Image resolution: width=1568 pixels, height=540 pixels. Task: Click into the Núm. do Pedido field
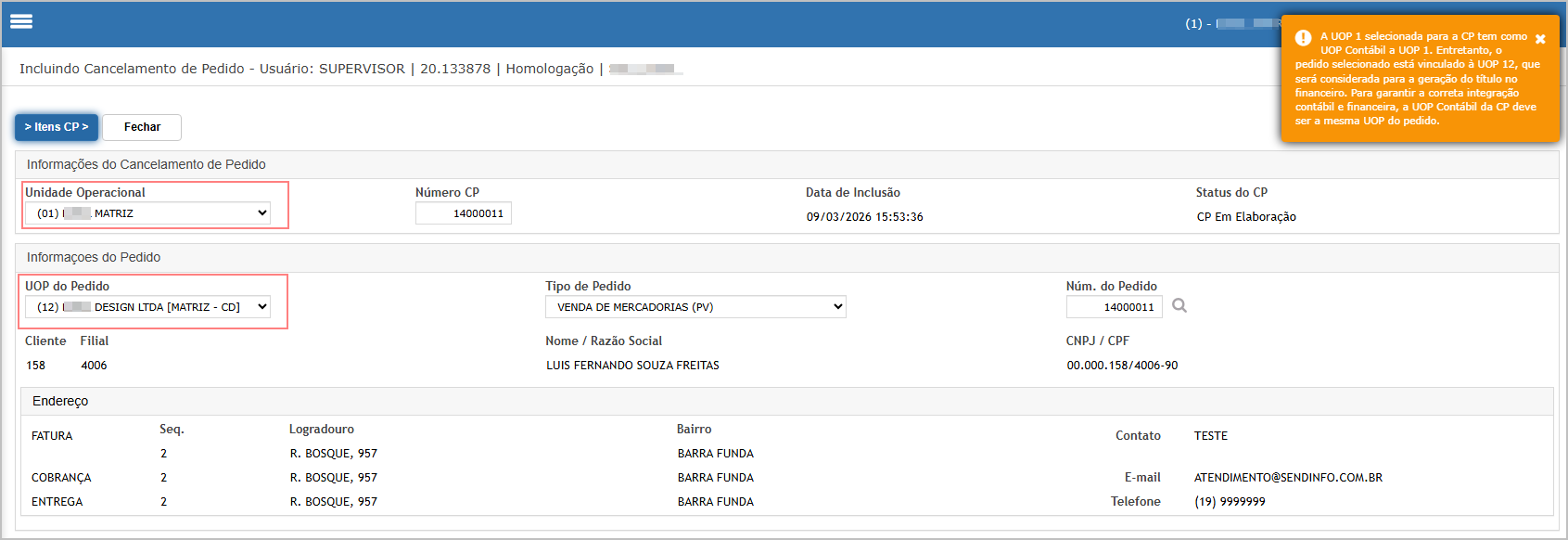pyautogui.click(x=1114, y=307)
